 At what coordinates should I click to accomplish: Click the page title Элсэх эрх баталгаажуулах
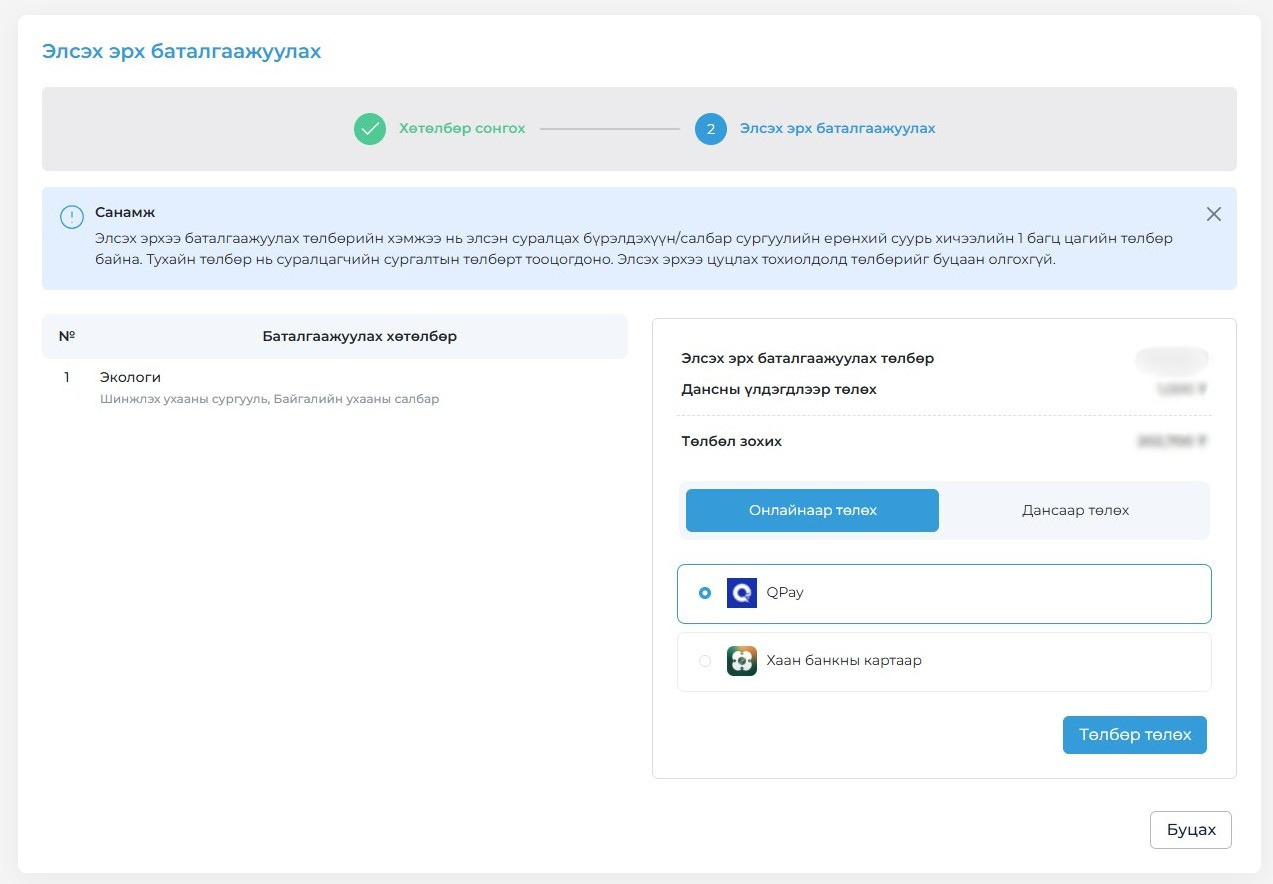pyautogui.click(x=181, y=51)
